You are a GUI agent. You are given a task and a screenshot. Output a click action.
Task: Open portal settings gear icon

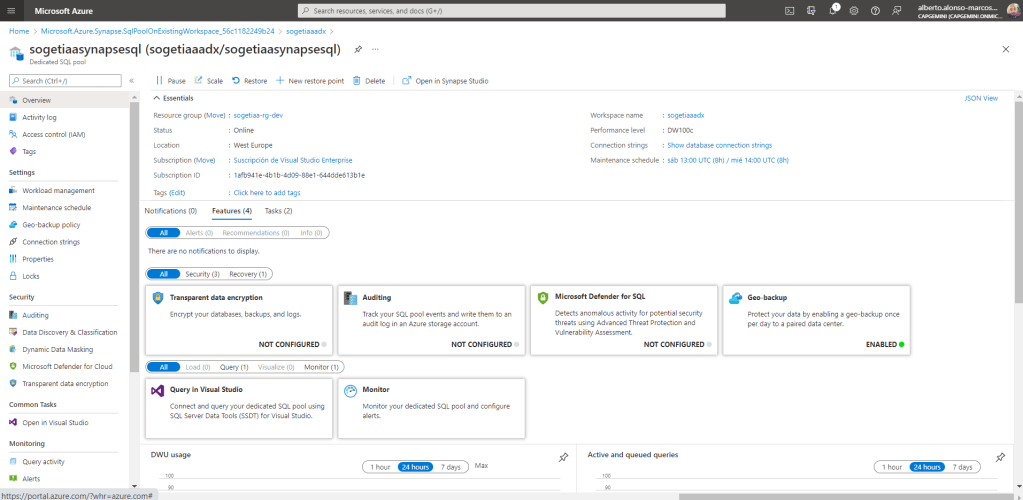coord(854,10)
